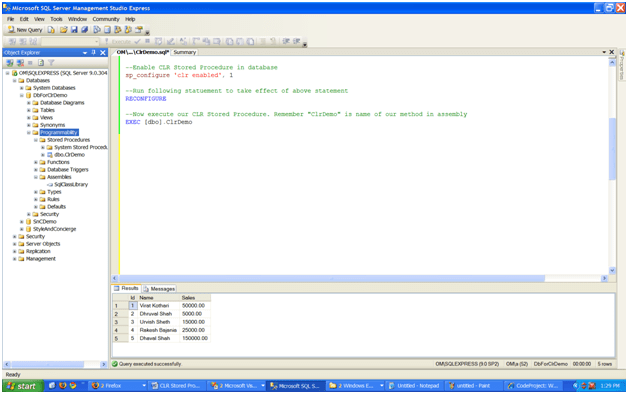This screenshot has height=394, width=628.
Task: Click the Results to Text icon
Action: pyautogui.click(x=229, y=41)
